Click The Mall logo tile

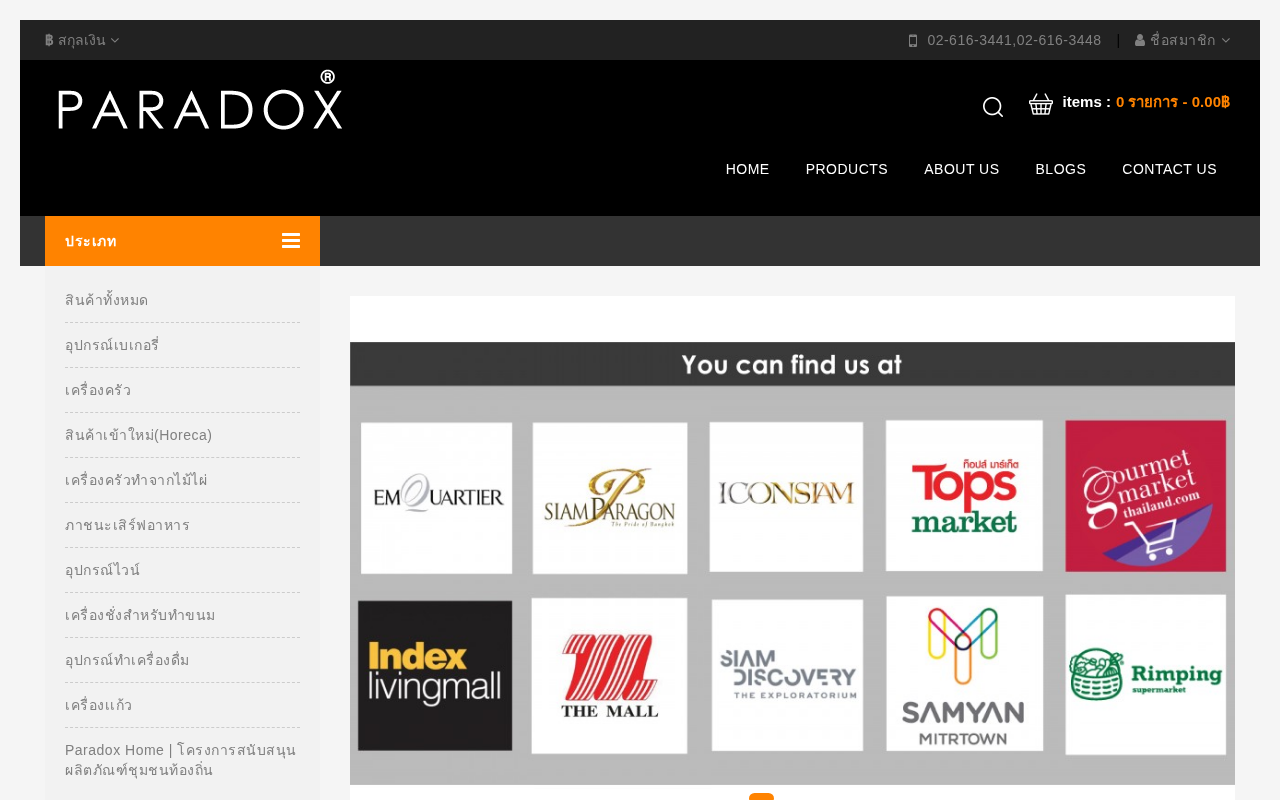(x=610, y=676)
